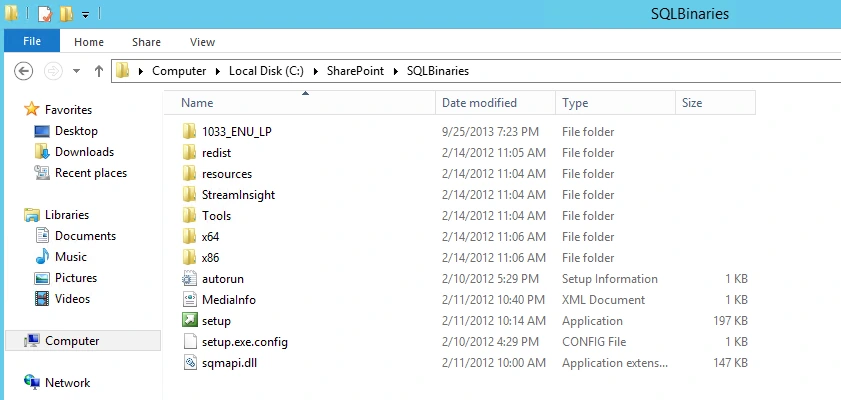Expand the arrow after SharePoint in address bar

click(396, 71)
